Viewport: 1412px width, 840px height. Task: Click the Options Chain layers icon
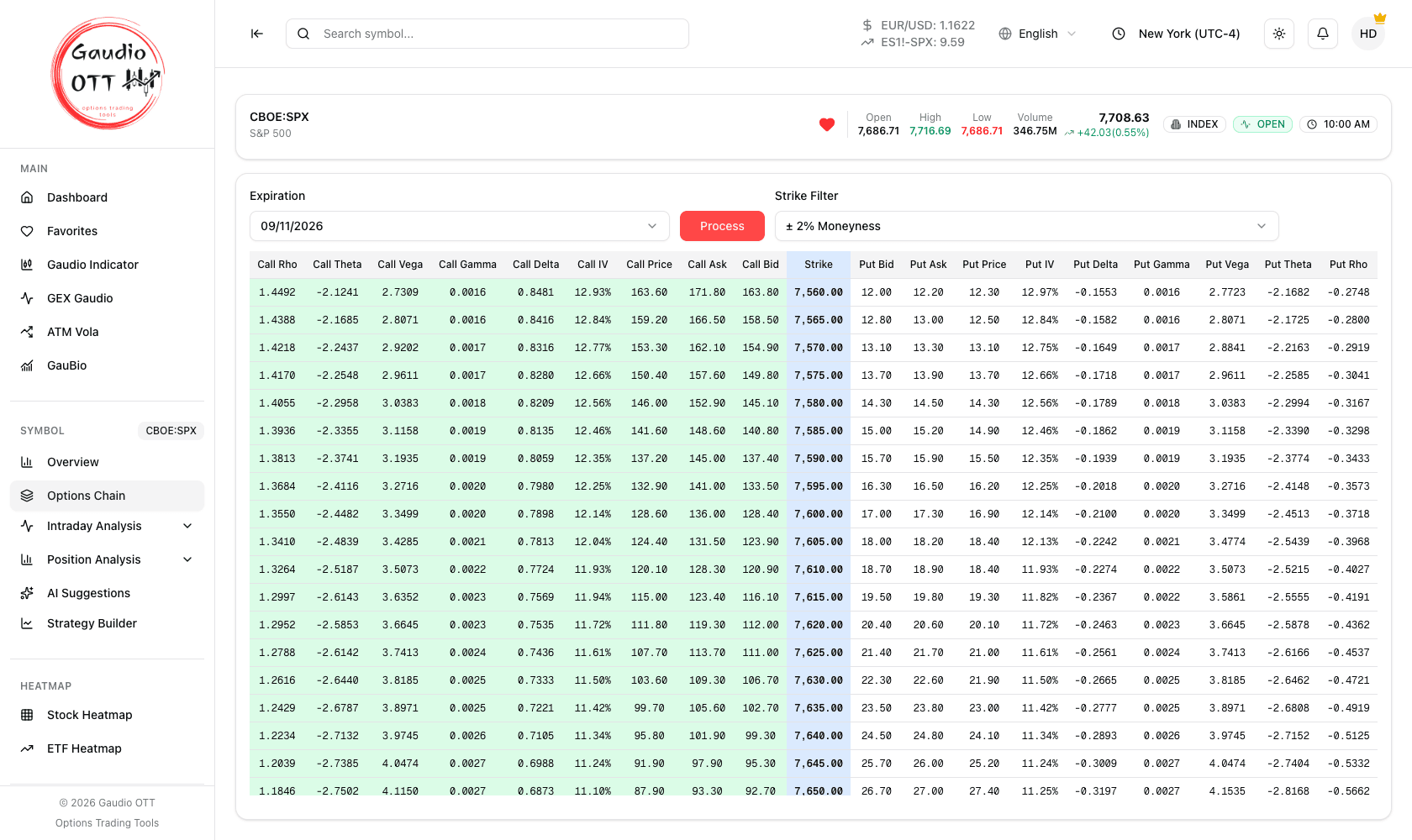[27, 496]
